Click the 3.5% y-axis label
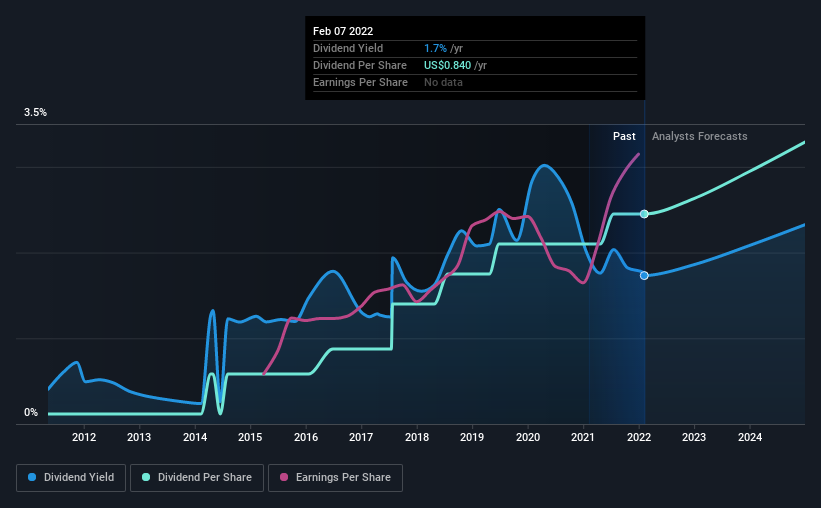 [x=36, y=113]
